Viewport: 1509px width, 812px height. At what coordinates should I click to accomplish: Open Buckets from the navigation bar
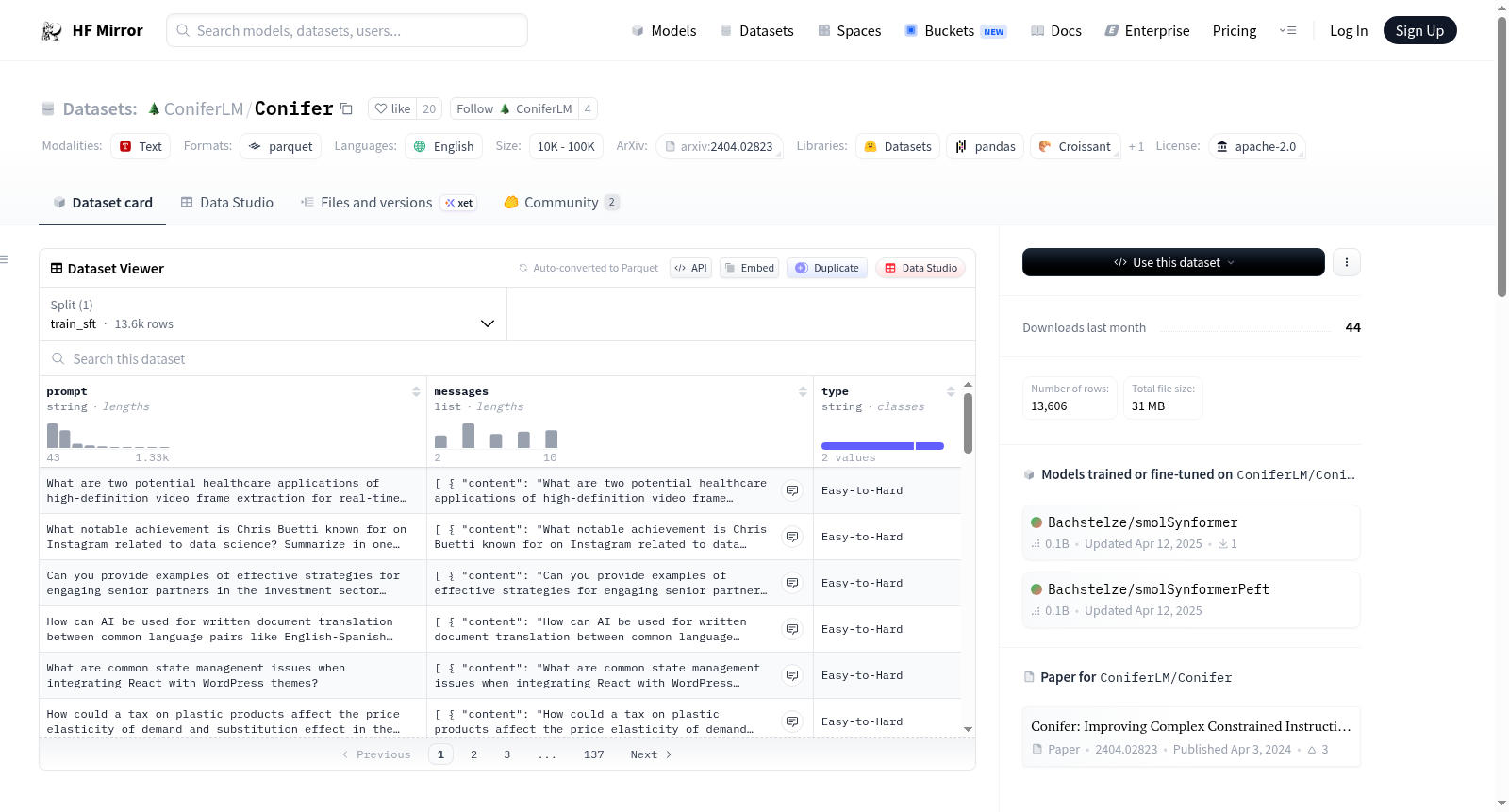(955, 31)
